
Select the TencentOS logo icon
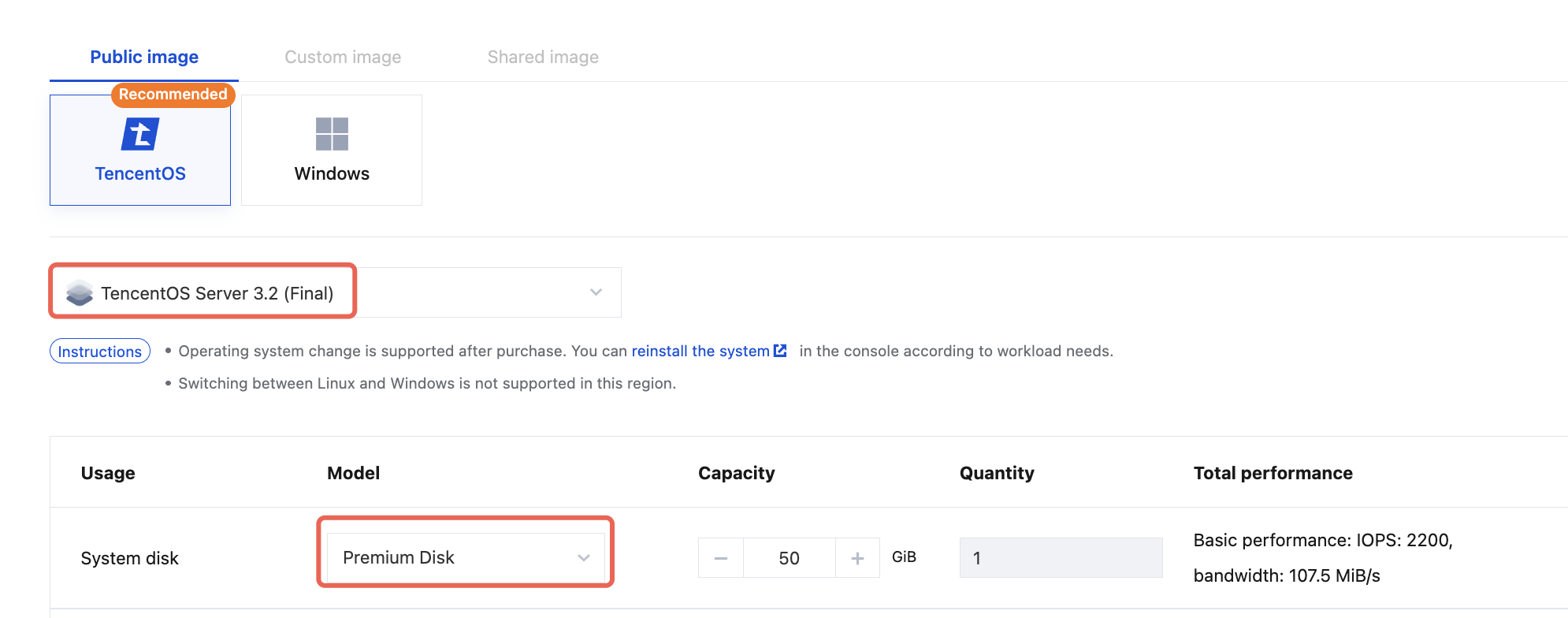click(x=140, y=134)
